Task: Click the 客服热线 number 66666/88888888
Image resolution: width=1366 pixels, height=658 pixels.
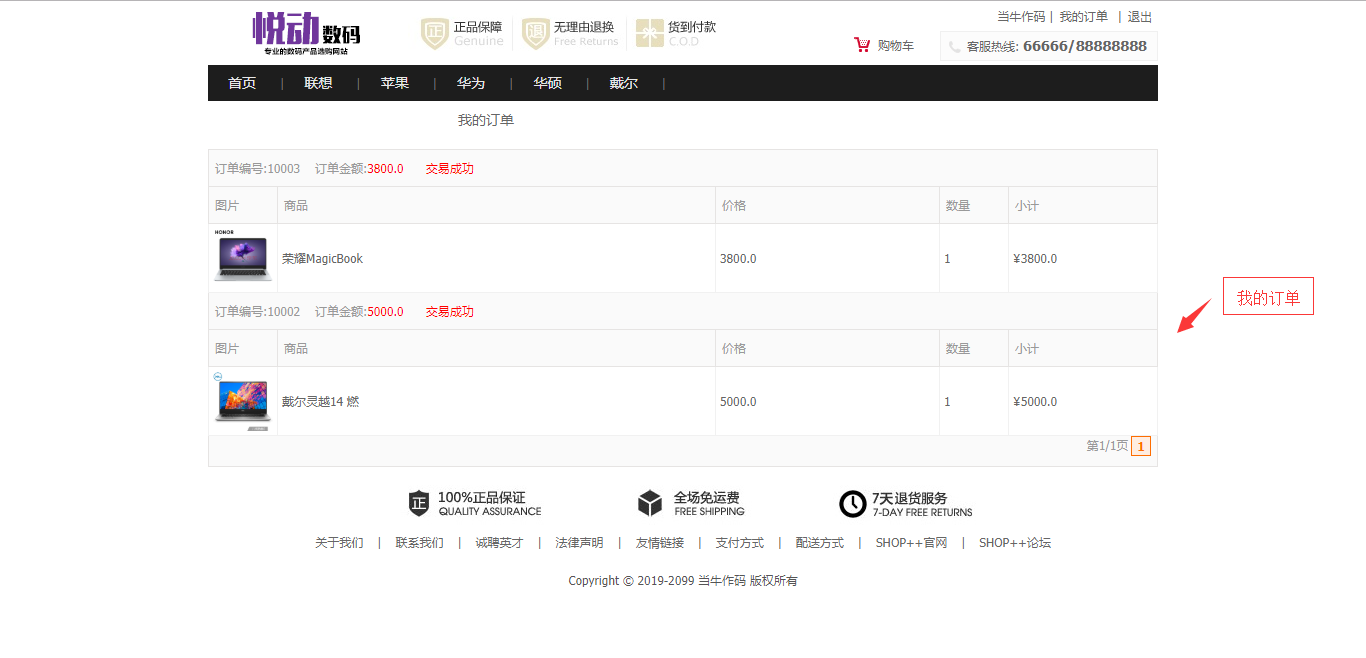Action: (x=1085, y=46)
